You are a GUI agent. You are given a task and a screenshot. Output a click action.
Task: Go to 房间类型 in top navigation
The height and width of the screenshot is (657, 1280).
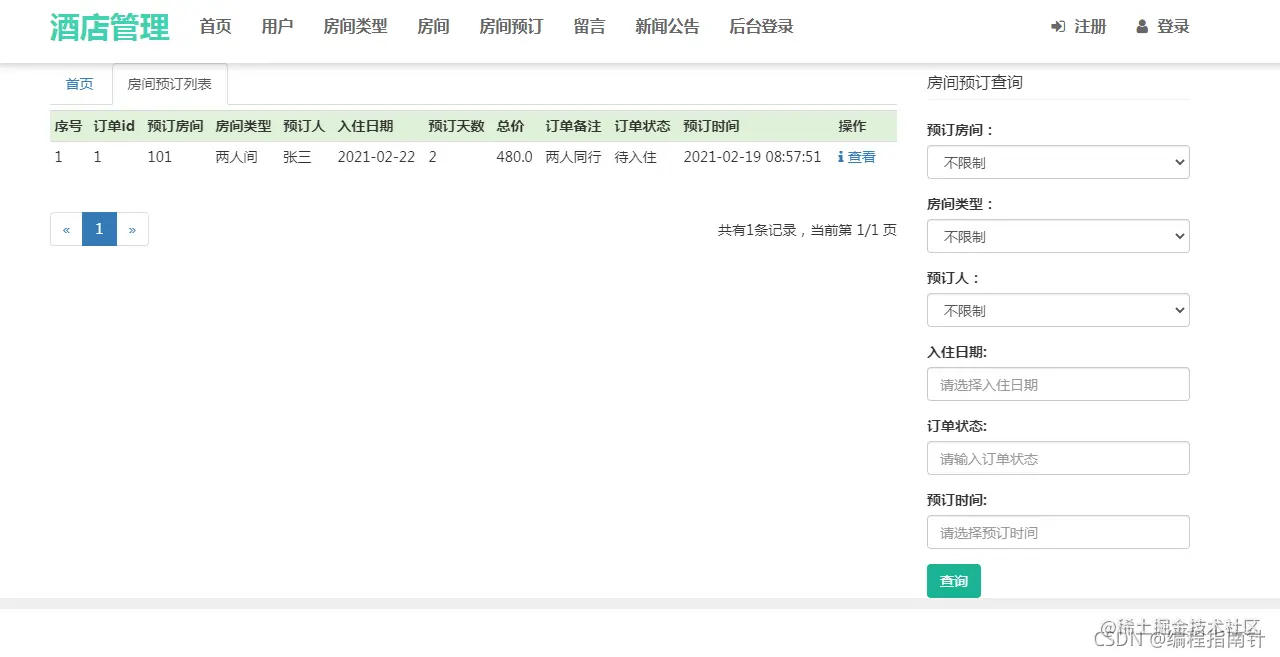pos(355,27)
